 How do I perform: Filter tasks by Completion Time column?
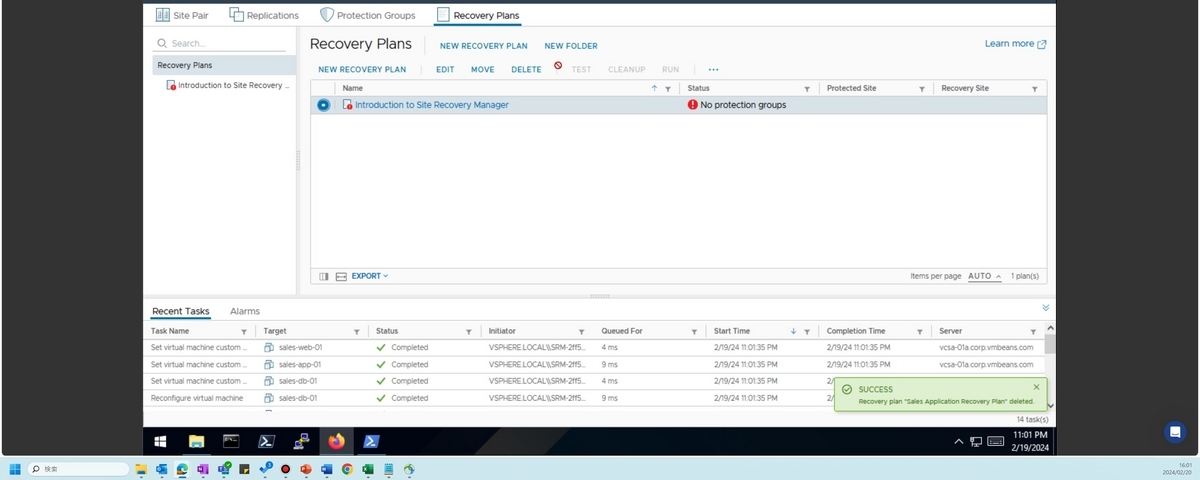(920, 331)
